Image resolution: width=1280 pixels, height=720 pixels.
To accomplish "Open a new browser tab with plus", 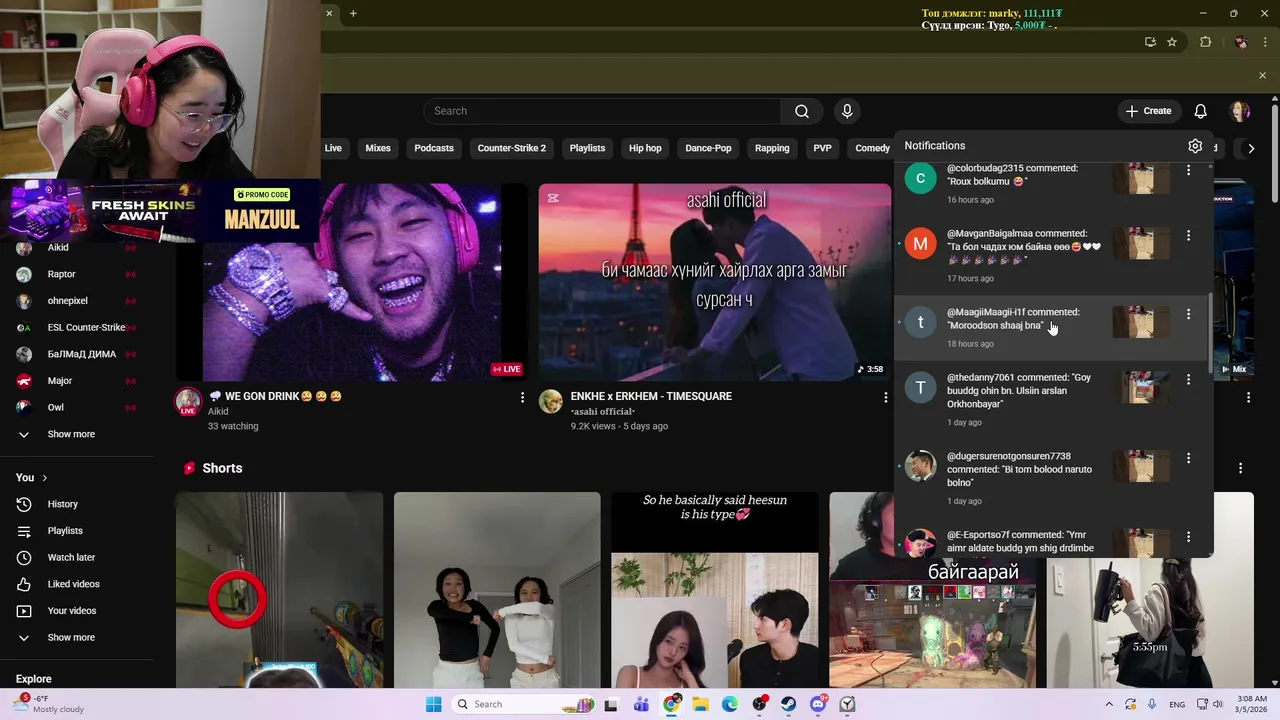I will coord(353,13).
